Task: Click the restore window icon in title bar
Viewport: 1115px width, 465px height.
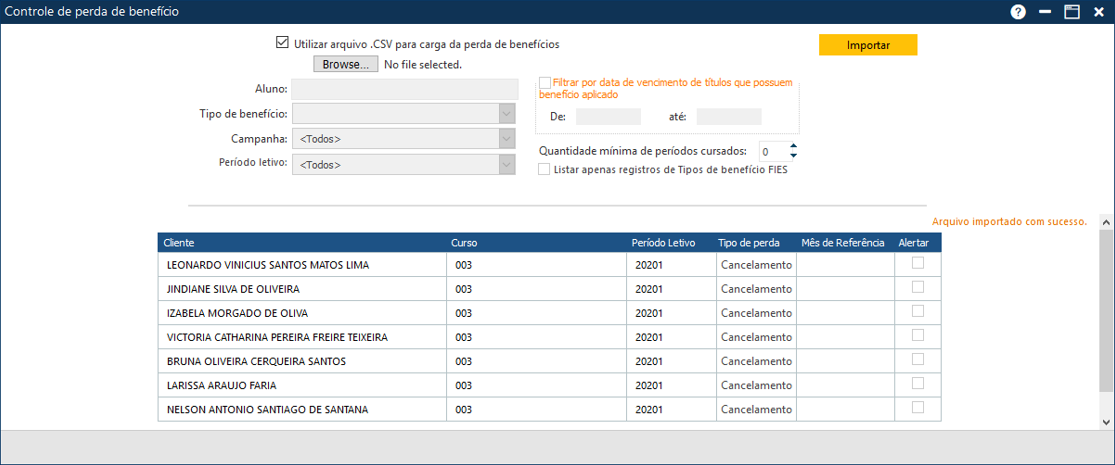Action: [x=1071, y=12]
